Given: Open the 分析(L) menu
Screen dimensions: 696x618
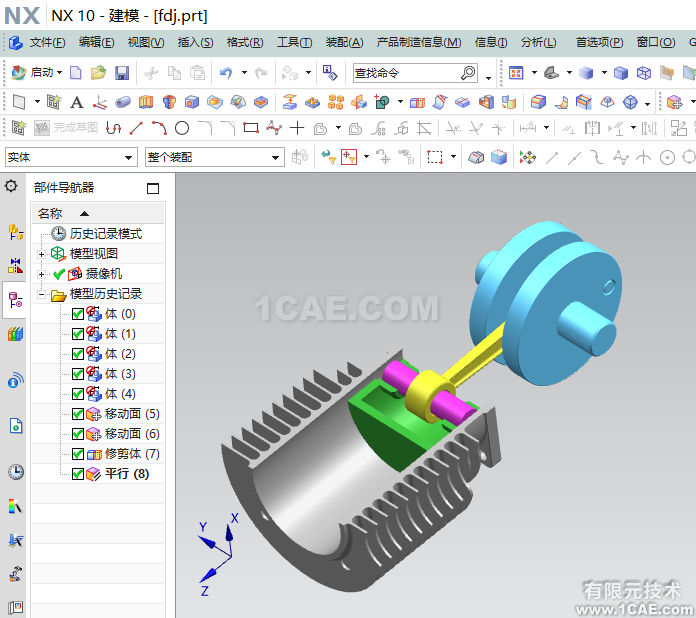Looking at the screenshot, I should (538, 43).
